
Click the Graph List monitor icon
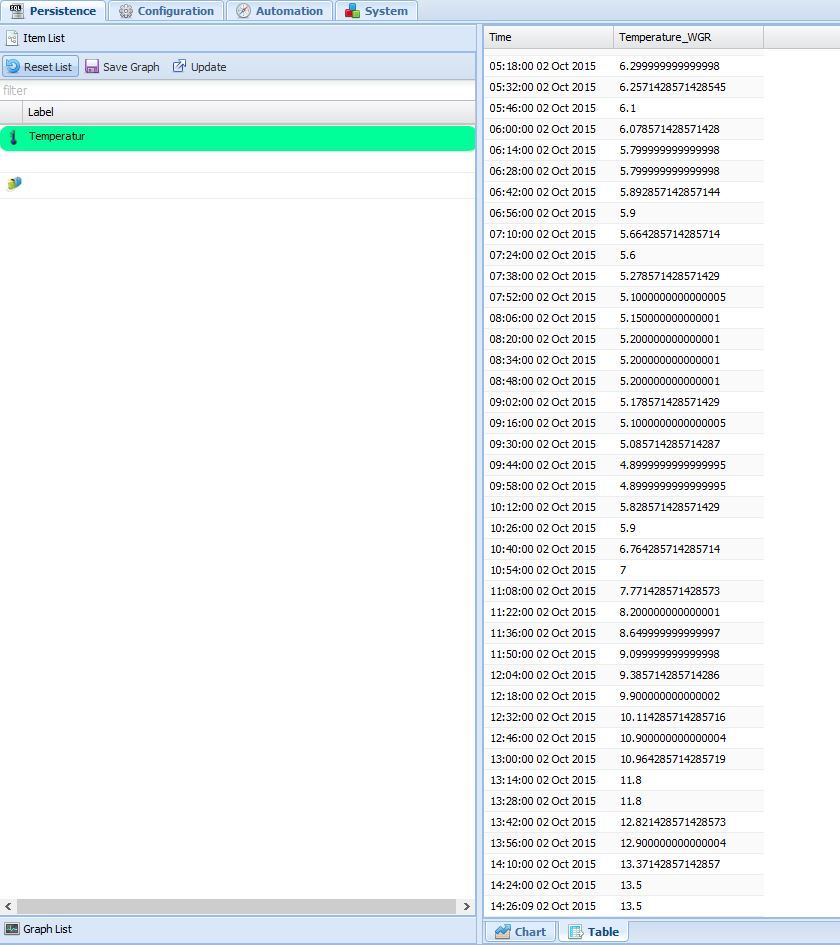click(12, 929)
